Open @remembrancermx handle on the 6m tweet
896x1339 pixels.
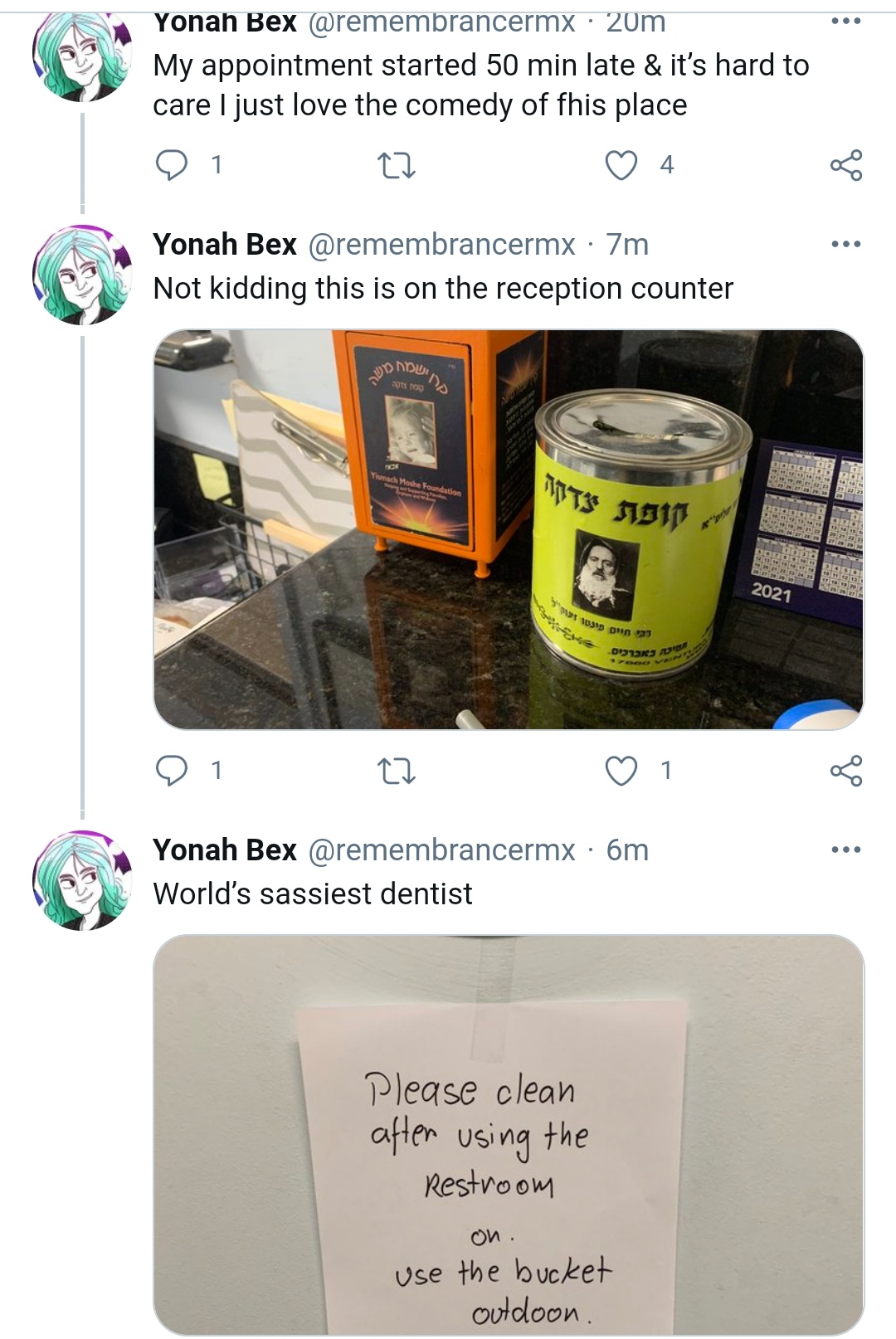coord(442,850)
